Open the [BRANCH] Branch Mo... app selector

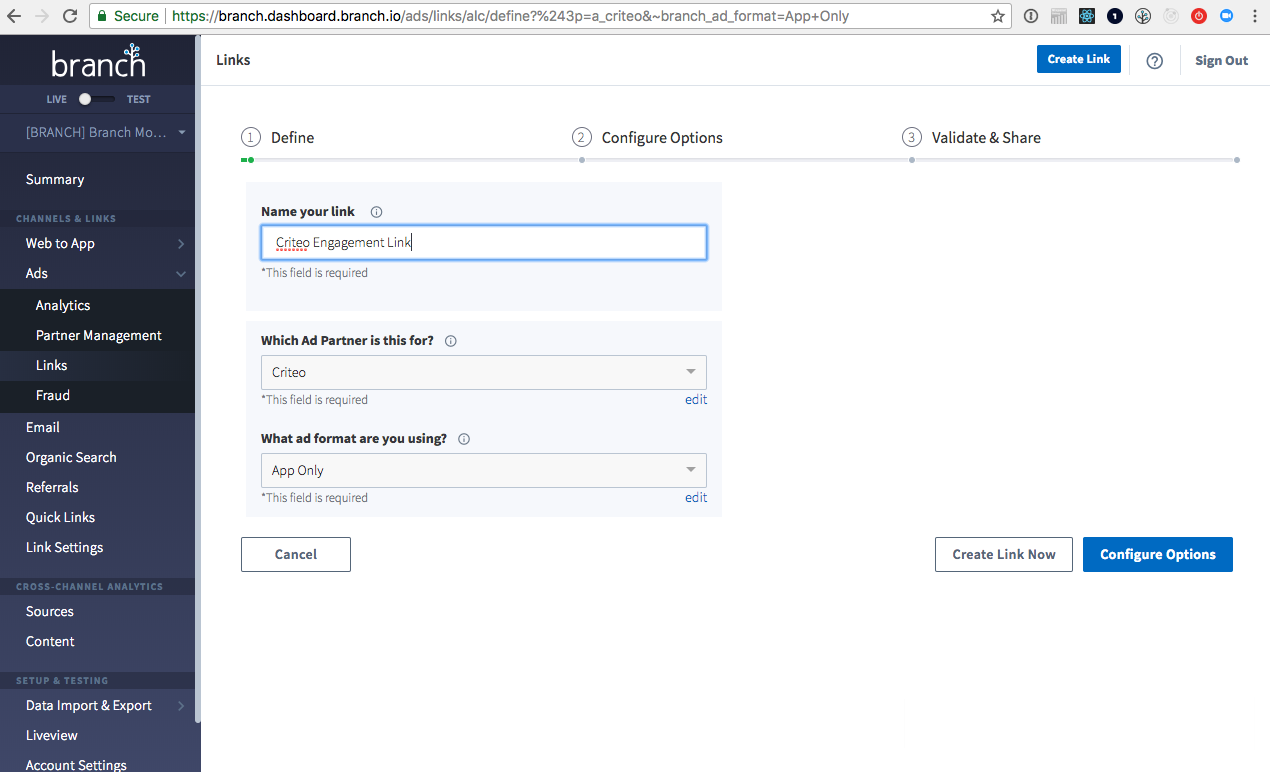(106, 132)
